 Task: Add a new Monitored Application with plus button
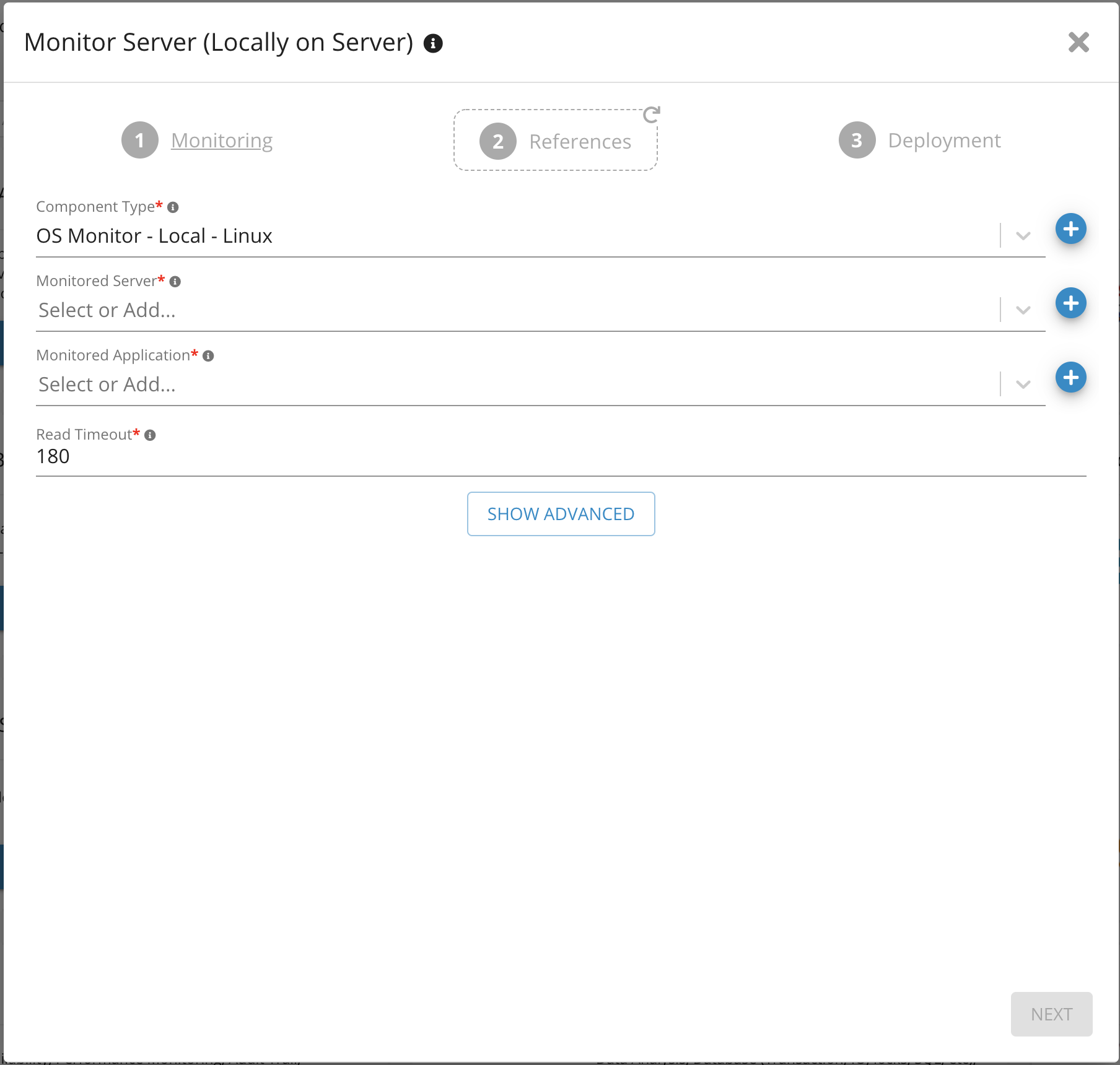(1070, 378)
